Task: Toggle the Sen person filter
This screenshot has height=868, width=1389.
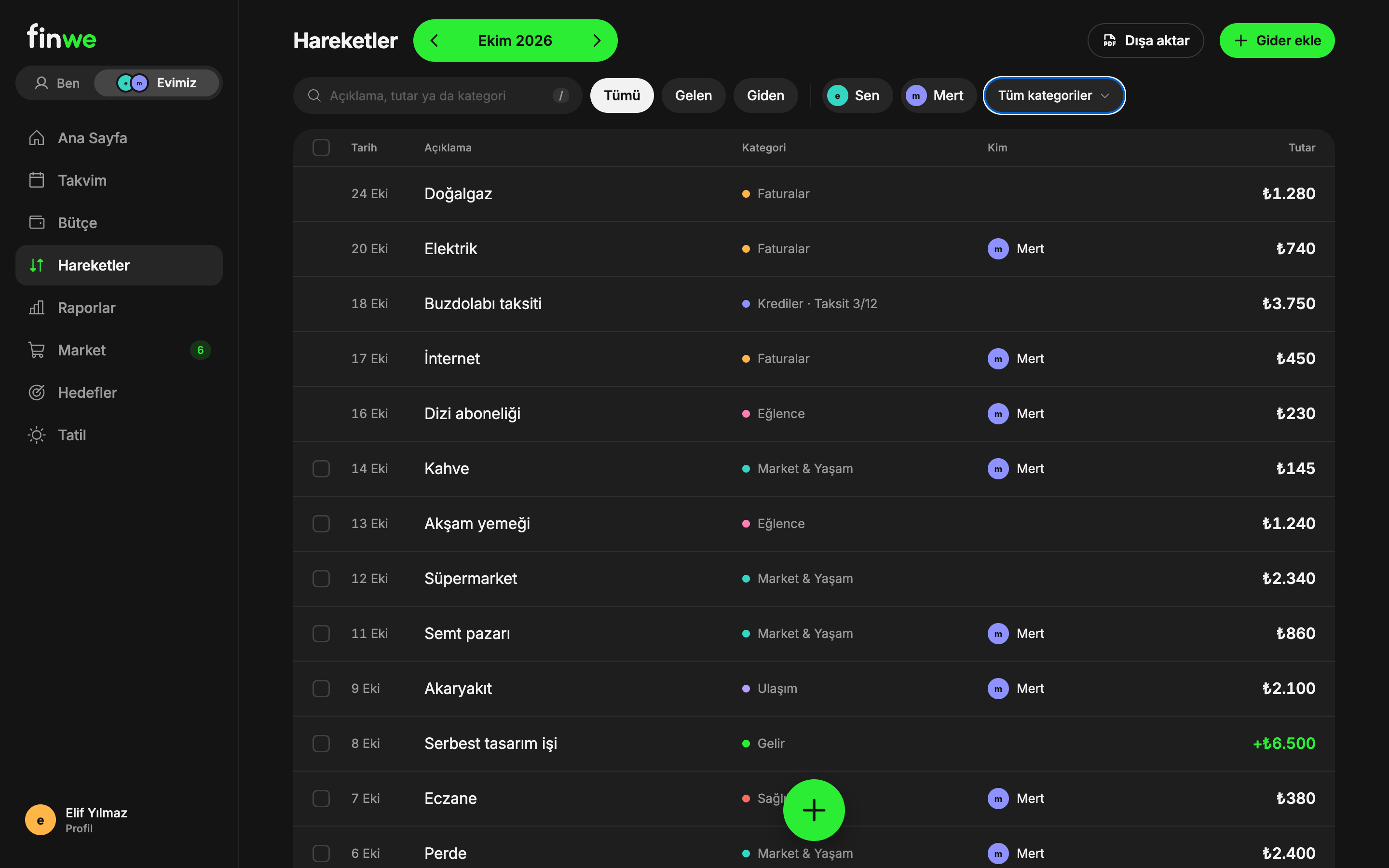Action: coord(857,95)
